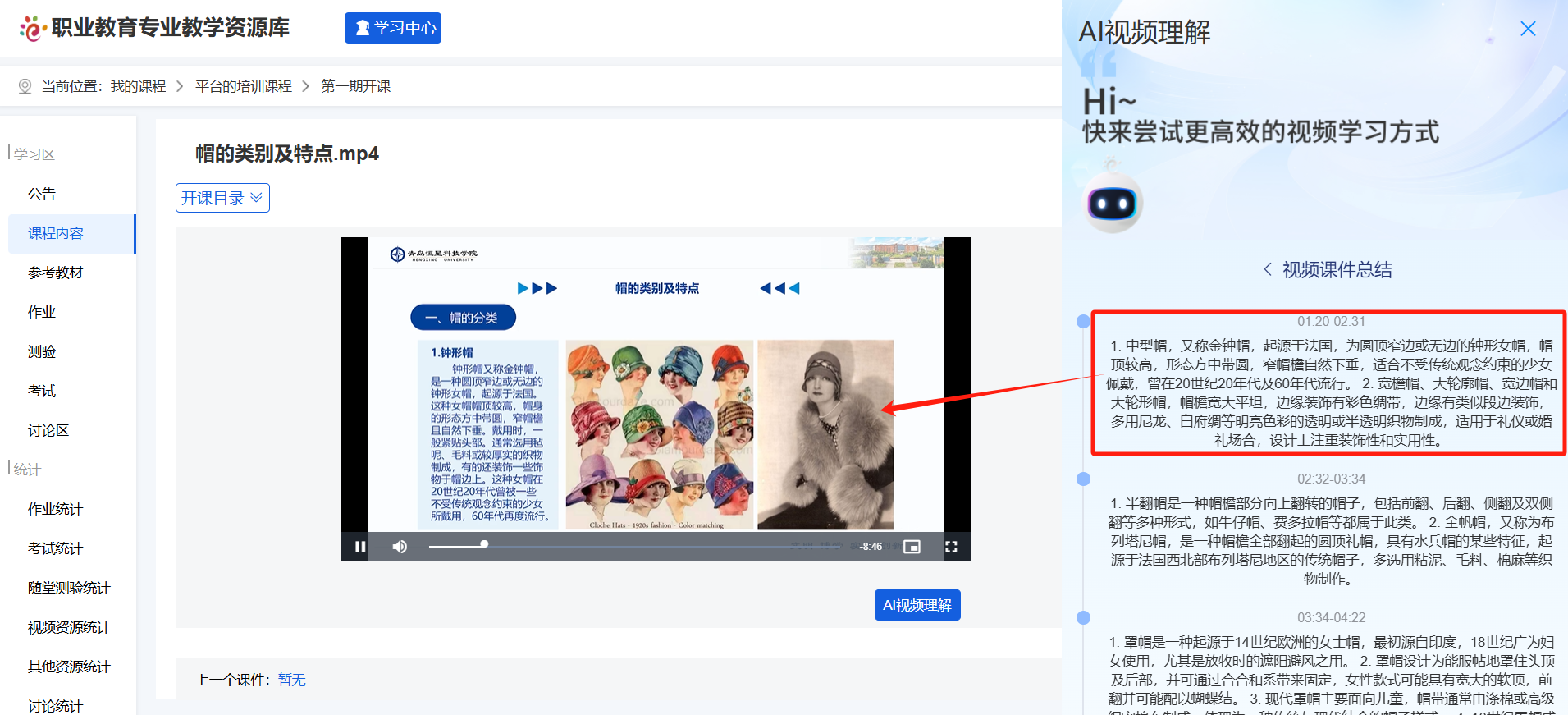Close the AI视频理解 panel

1528,29
